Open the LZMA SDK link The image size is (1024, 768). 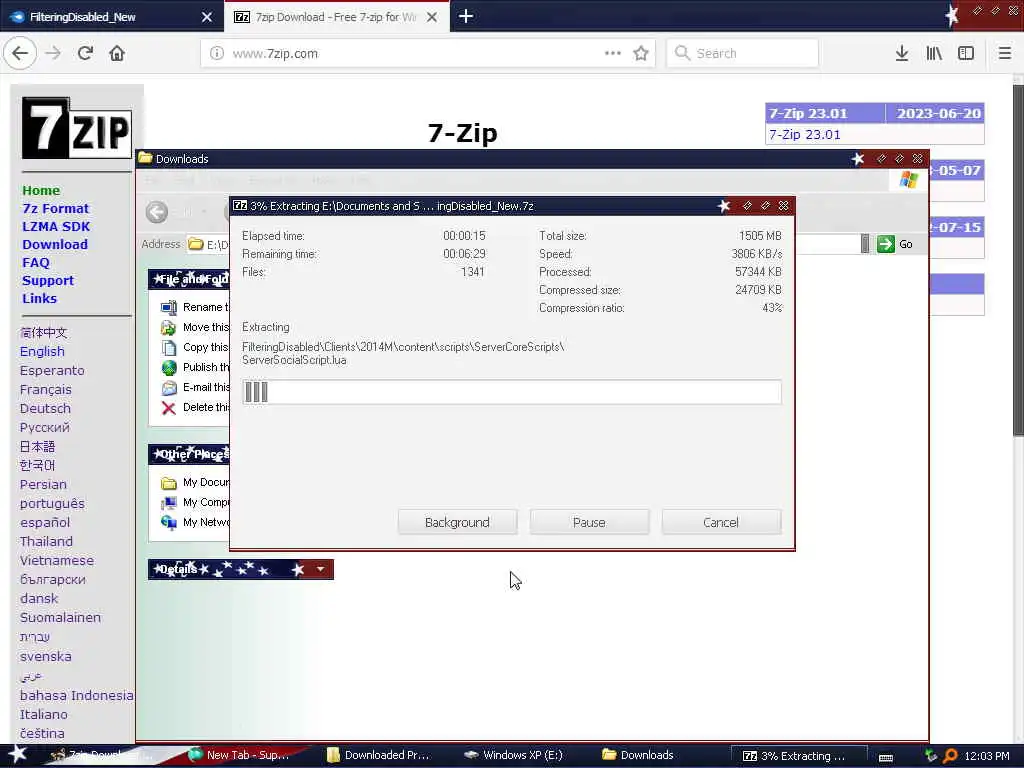[56, 226]
